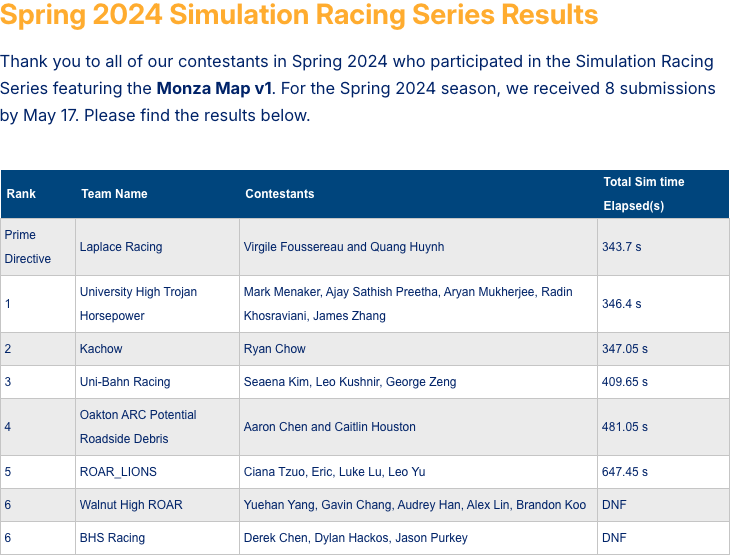
Task: Select the Uni-Bahn Racing team cell
Action: click(125, 382)
